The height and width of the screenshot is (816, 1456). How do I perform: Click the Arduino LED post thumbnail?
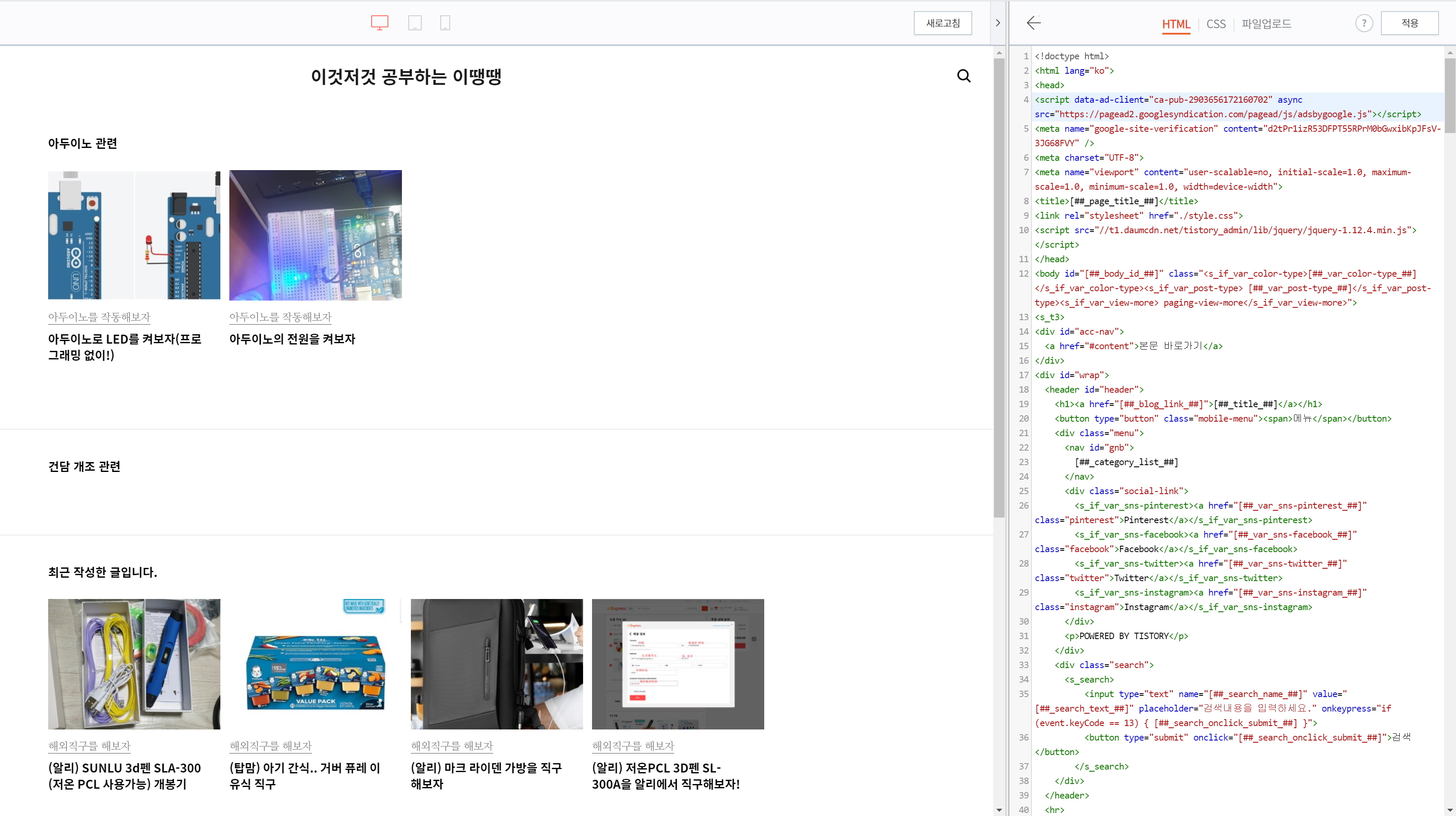(134, 234)
